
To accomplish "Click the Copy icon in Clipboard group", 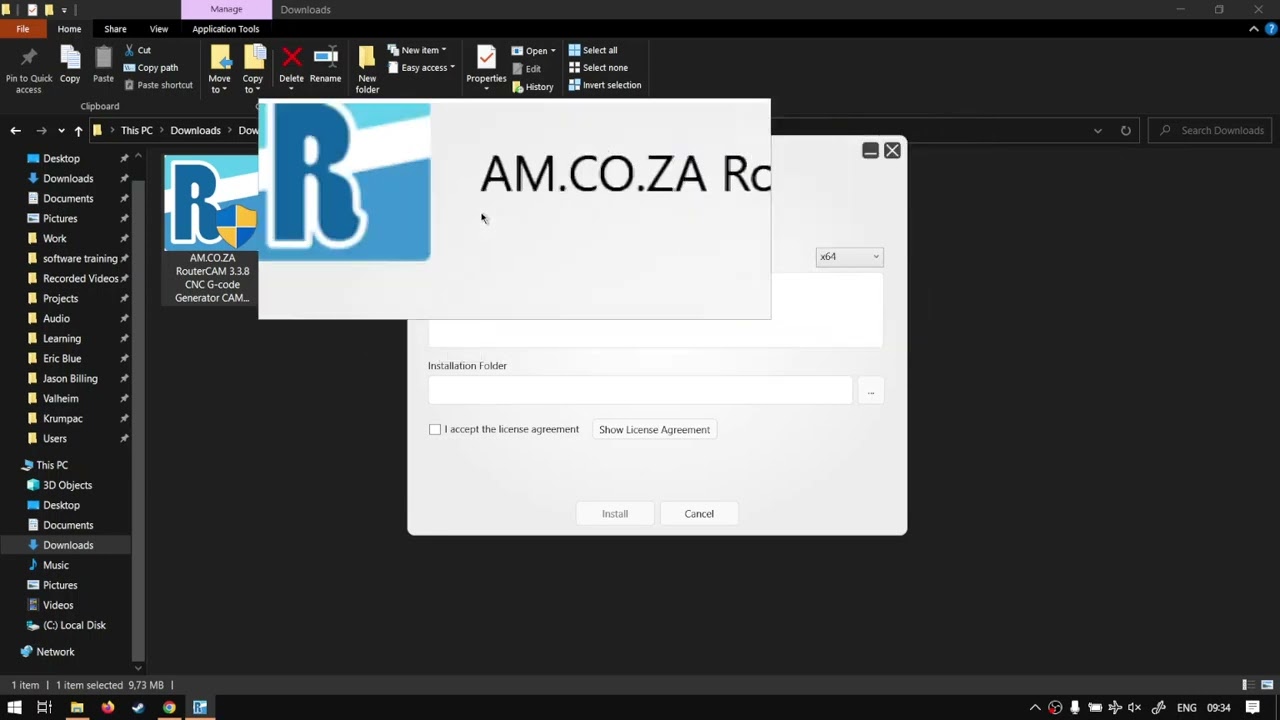I will click(70, 58).
